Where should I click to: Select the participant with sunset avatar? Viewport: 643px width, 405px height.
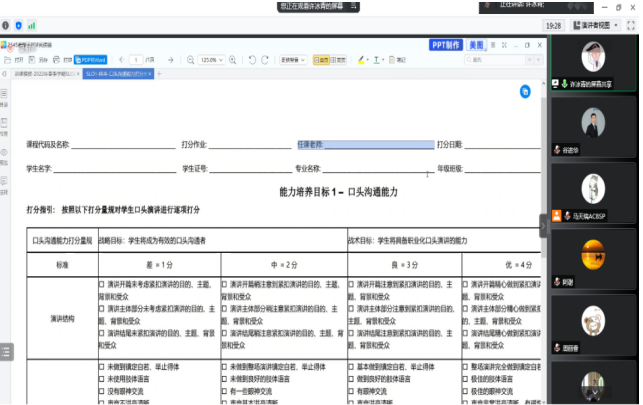pos(593,260)
